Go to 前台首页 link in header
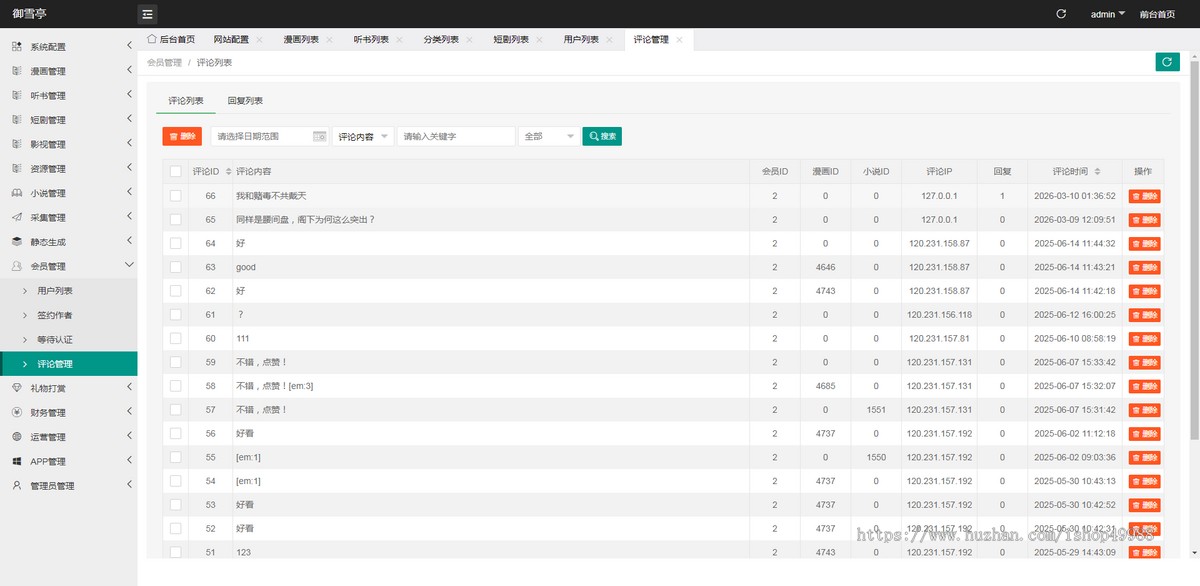Viewport: 1200px width, 586px height. click(1157, 14)
